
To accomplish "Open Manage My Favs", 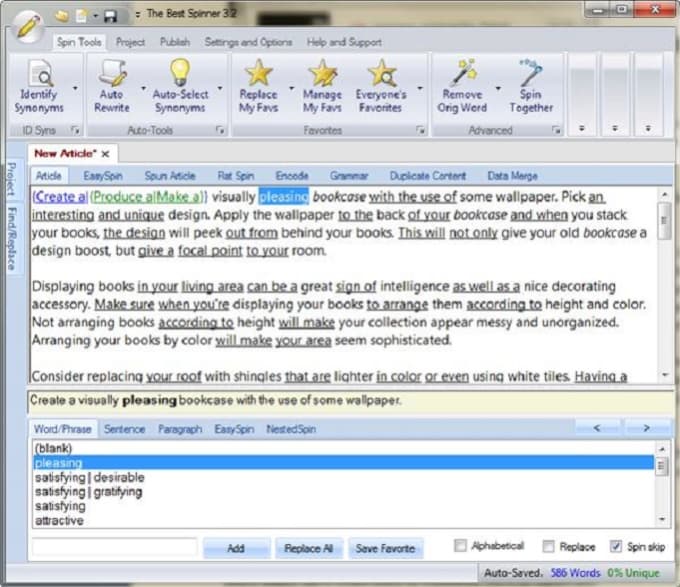I will click(x=322, y=86).
